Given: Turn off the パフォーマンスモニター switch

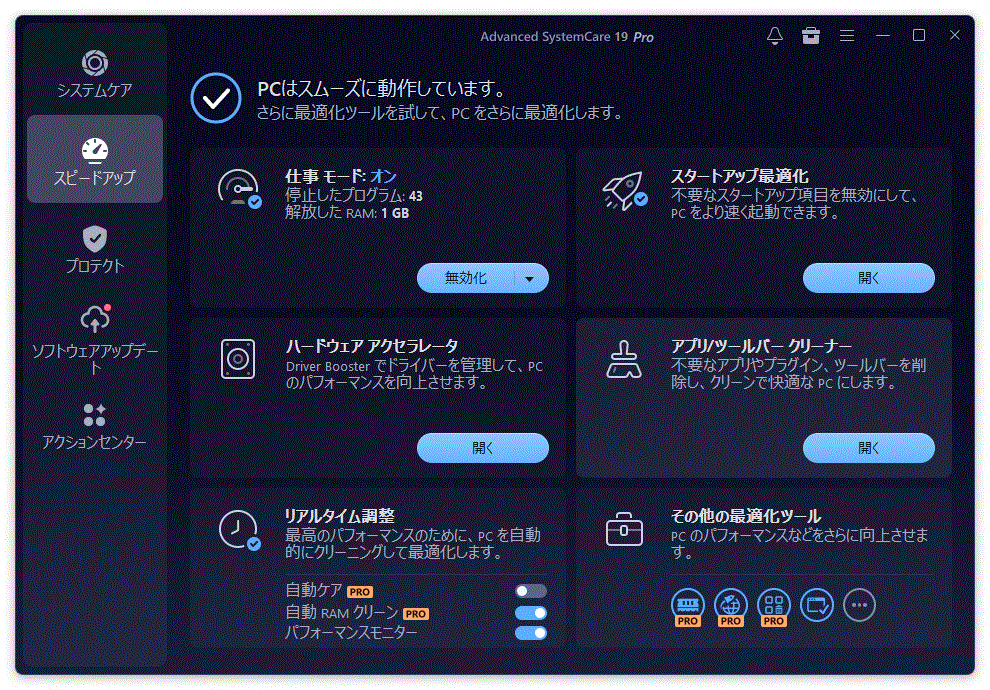Looking at the screenshot, I should coord(531,633).
